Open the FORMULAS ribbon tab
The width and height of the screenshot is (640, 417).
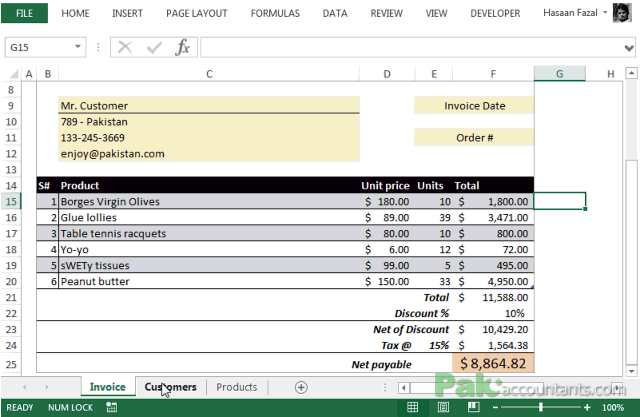click(x=275, y=13)
